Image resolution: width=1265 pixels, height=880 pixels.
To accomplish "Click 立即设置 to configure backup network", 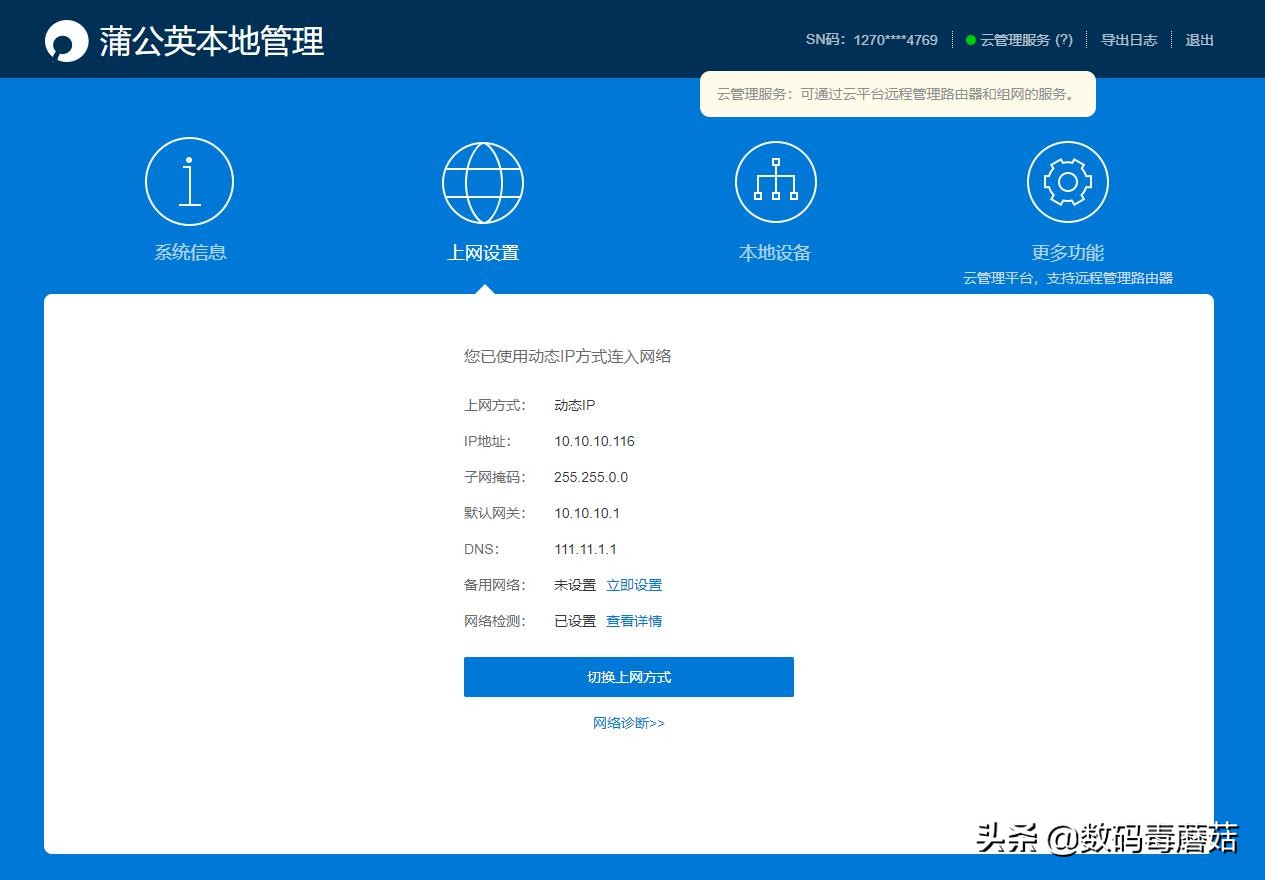I will tap(635, 585).
